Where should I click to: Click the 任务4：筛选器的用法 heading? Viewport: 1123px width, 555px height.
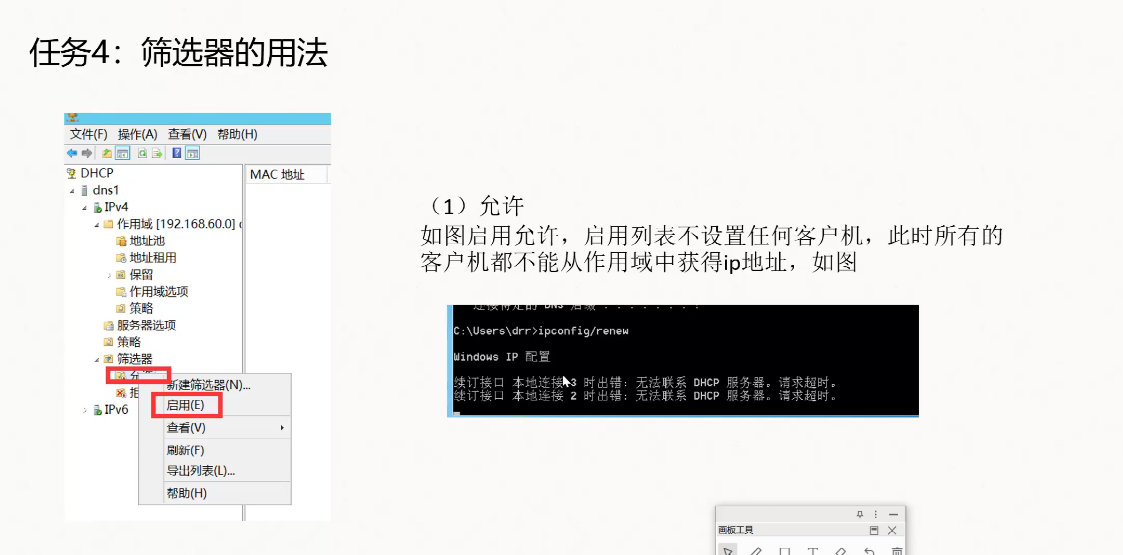tap(178, 54)
